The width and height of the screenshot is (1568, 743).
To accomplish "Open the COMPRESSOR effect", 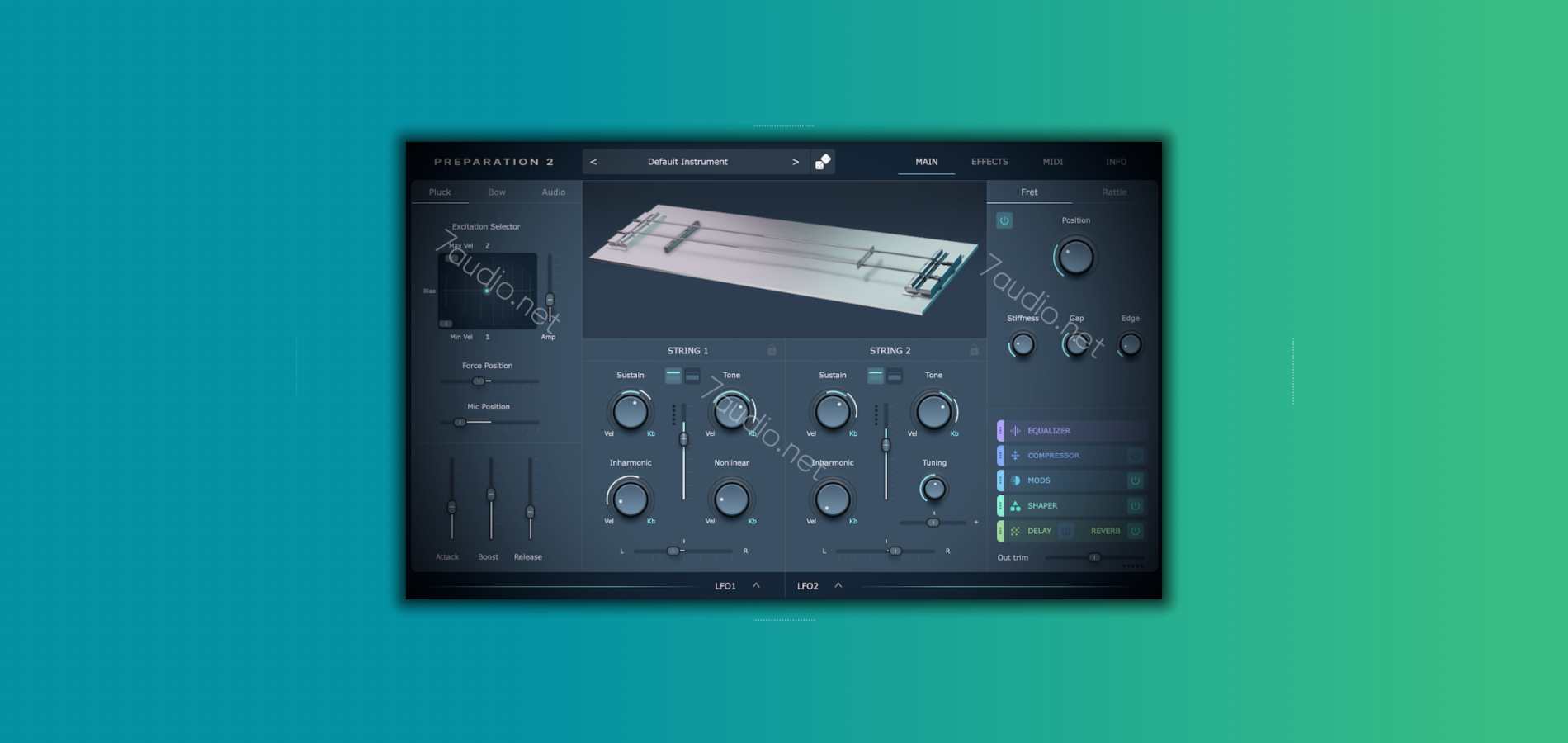I will (1054, 456).
